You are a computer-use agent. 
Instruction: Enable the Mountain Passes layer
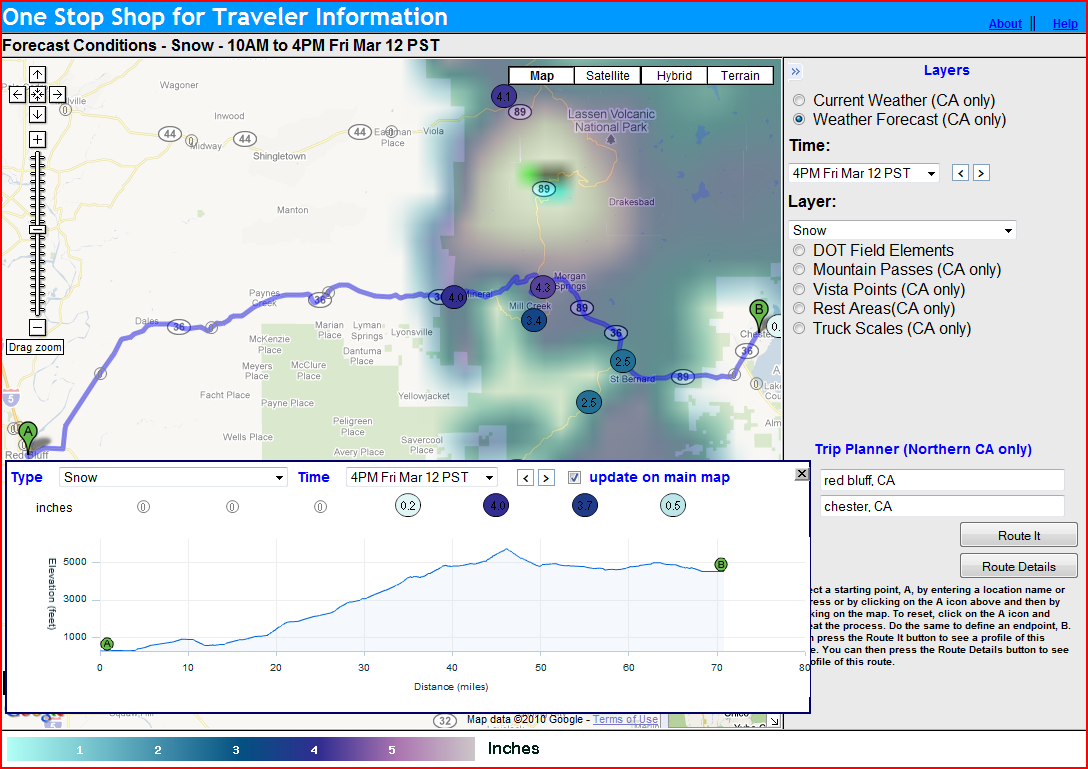pos(799,270)
